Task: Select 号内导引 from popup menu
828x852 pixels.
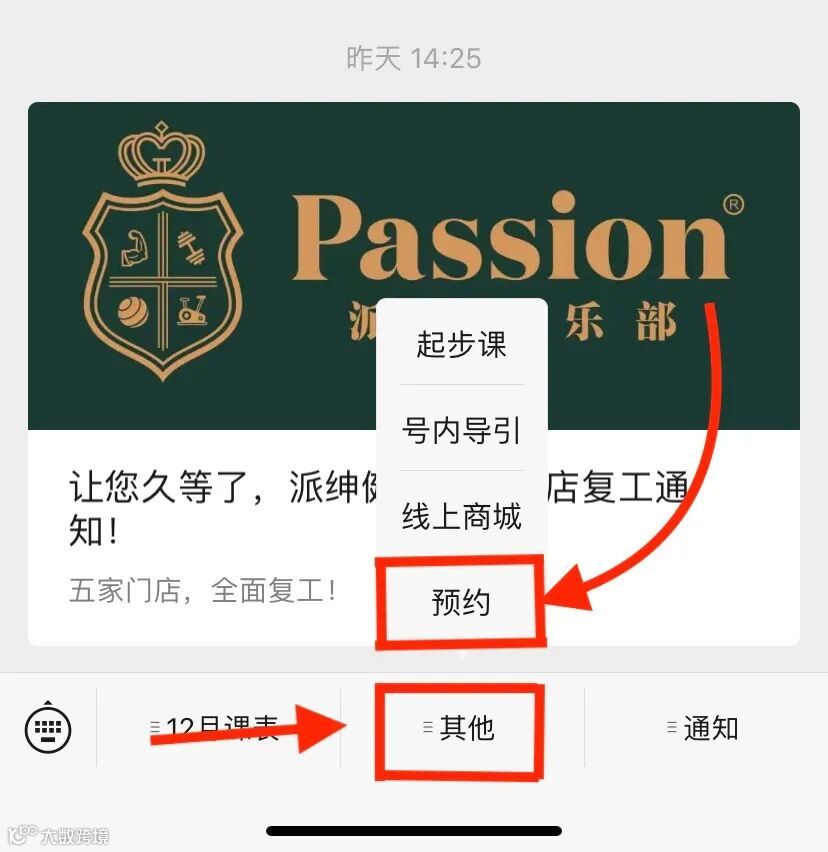Action: [x=461, y=430]
